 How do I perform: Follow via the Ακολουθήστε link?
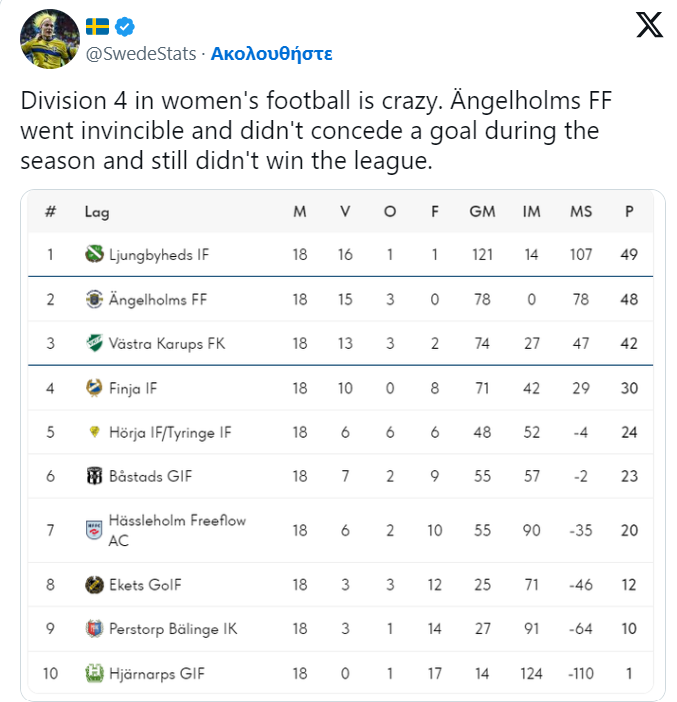click(271, 54)
